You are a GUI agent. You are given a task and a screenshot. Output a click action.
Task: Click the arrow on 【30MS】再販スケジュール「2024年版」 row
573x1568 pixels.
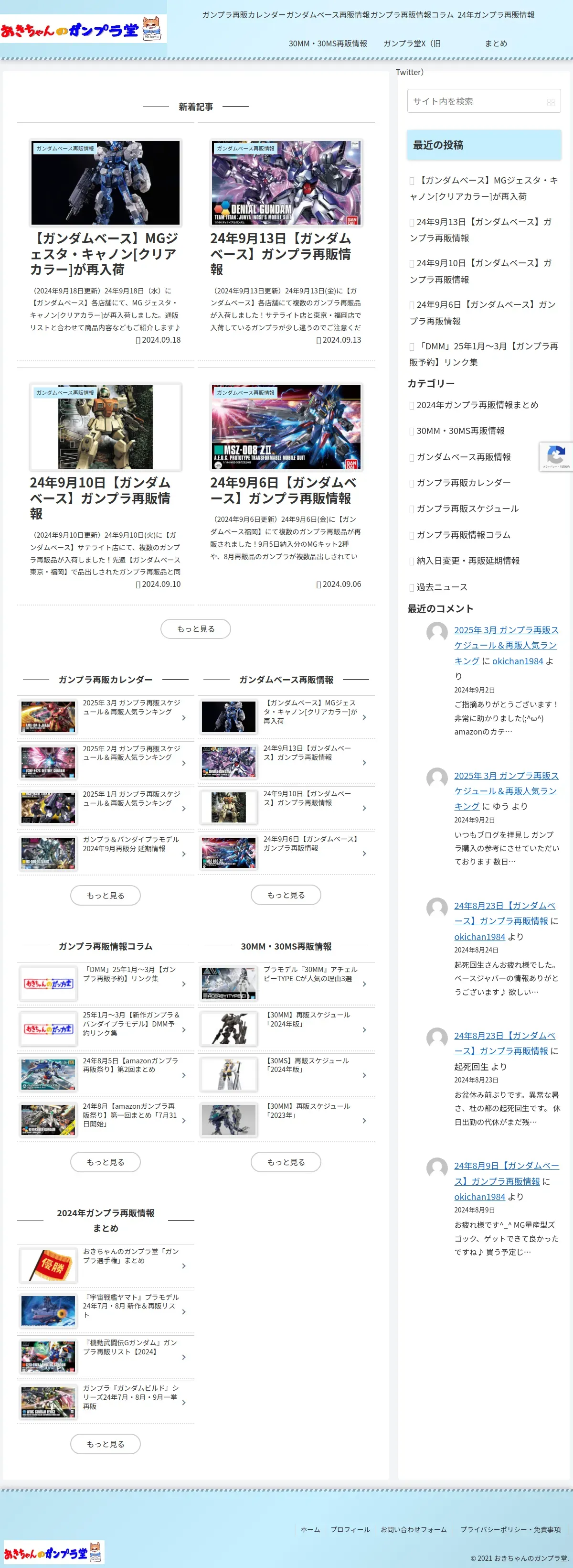[364, 1075]
